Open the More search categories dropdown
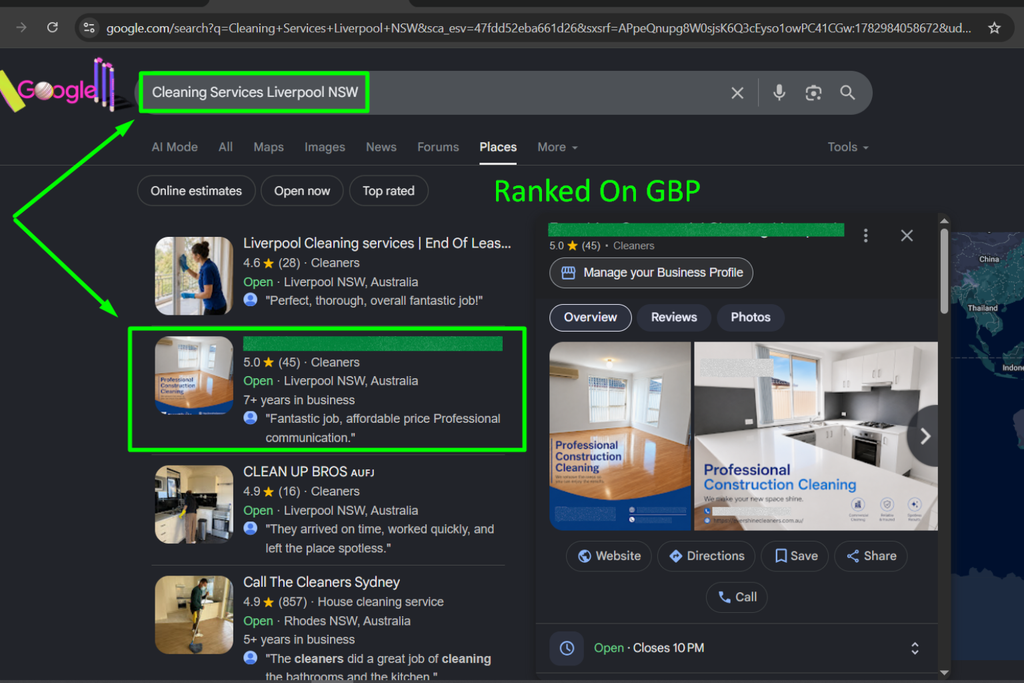 (x=557, y=148)
